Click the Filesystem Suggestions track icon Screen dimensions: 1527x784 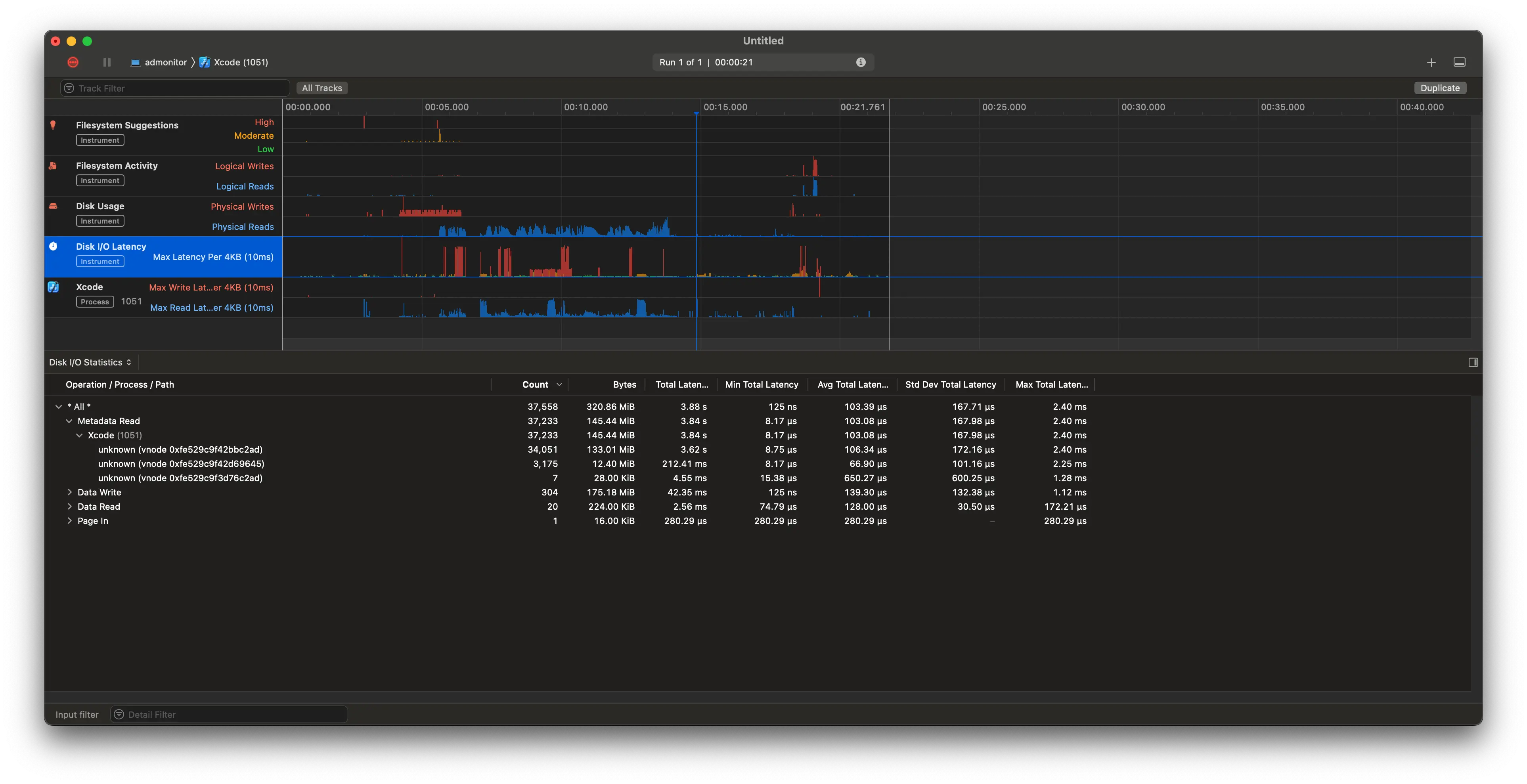(x=53, y=125)
